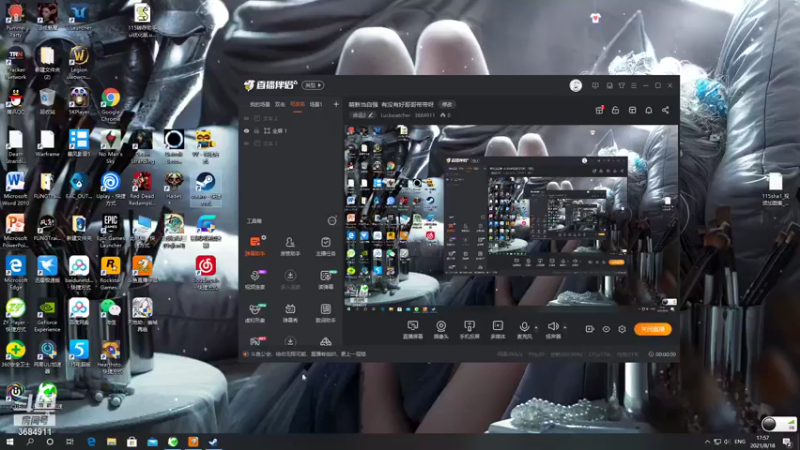This screenshot has height=450, width=800.
Task: Open Steam shortcut on desktop
Action: coord(206,189)
